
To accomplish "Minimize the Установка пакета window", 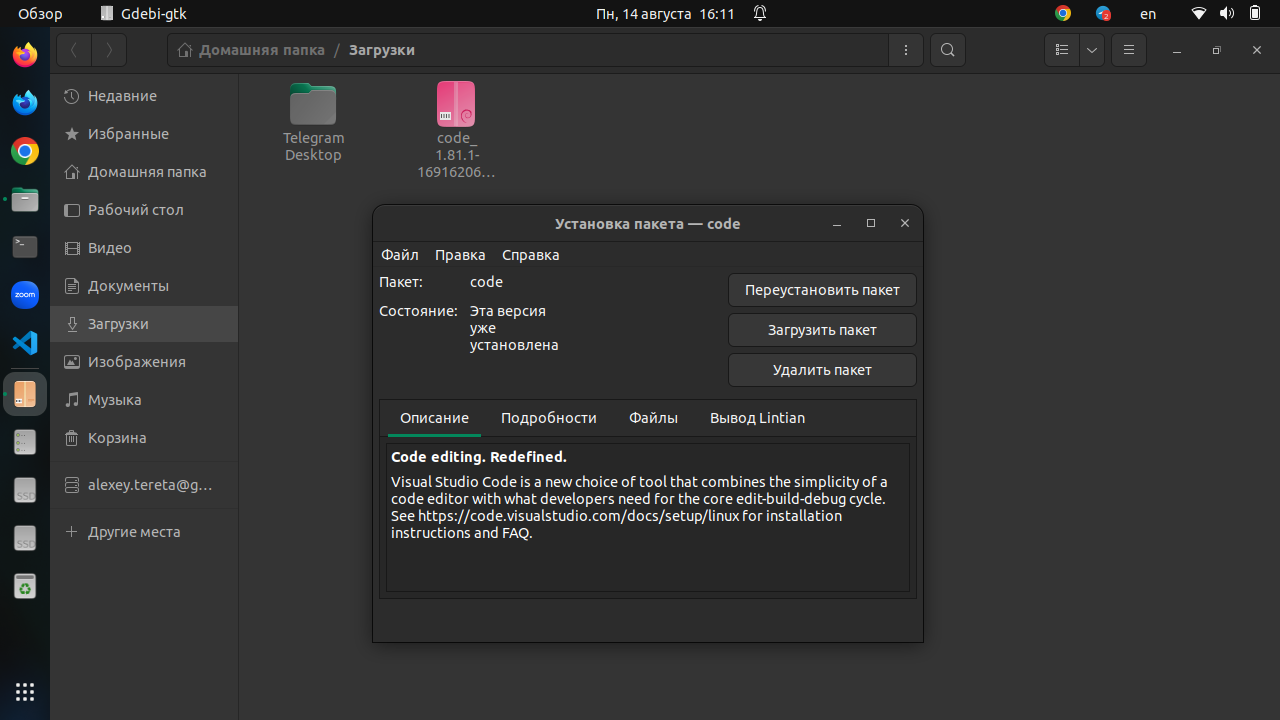I will (837, 223).
